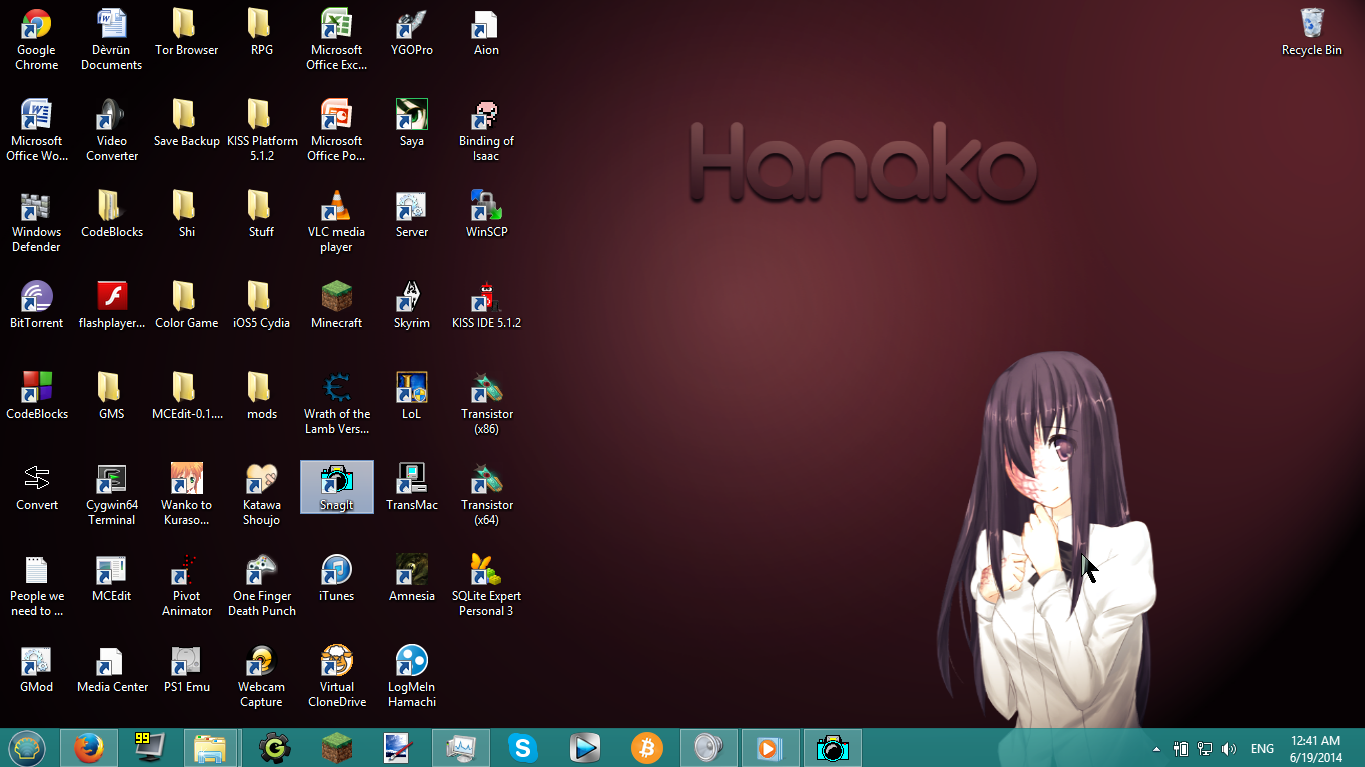Launch the Saya desktop shortcut

pos(412,124)
